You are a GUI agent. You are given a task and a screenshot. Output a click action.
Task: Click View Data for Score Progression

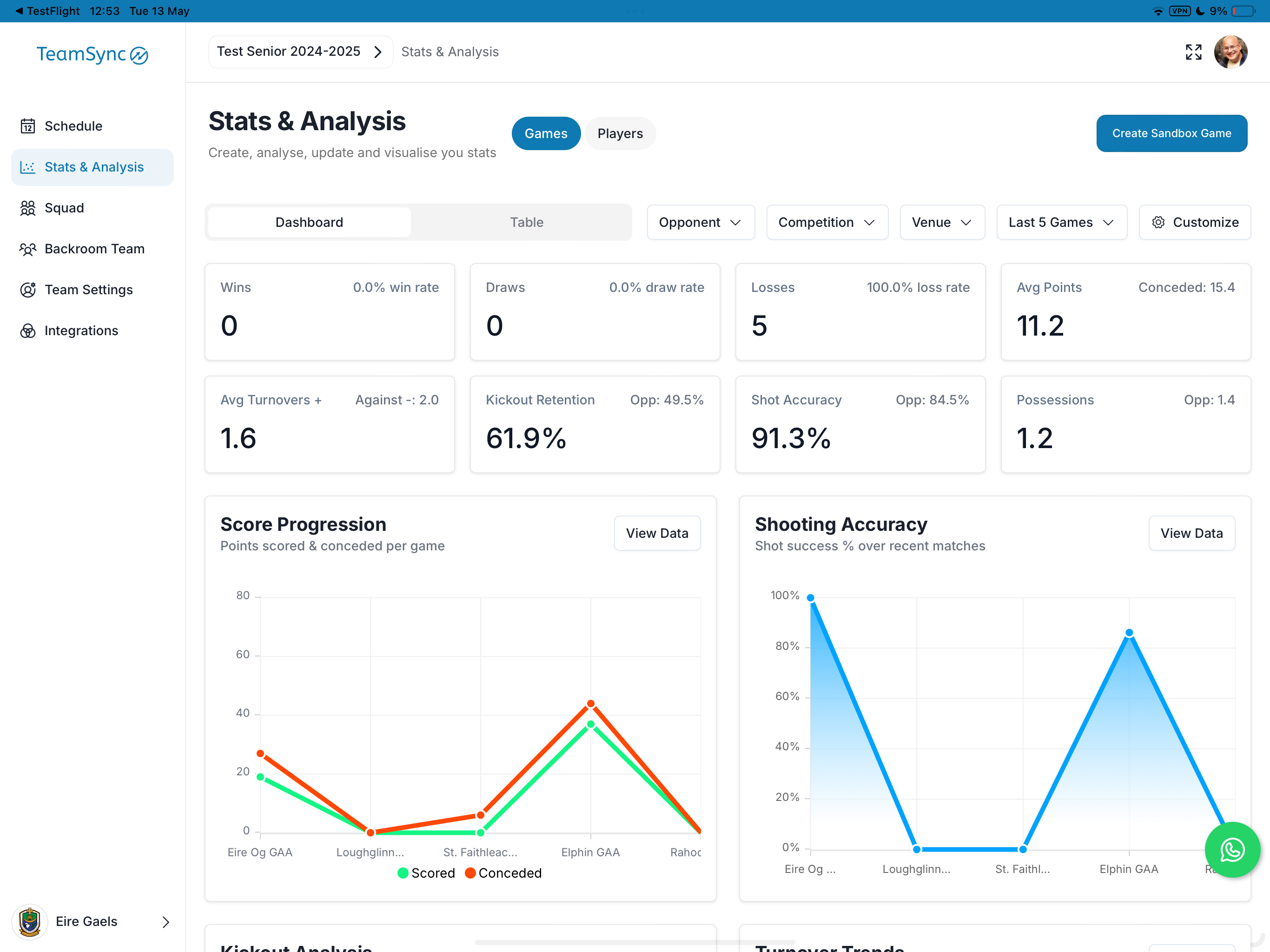point(657,533)
